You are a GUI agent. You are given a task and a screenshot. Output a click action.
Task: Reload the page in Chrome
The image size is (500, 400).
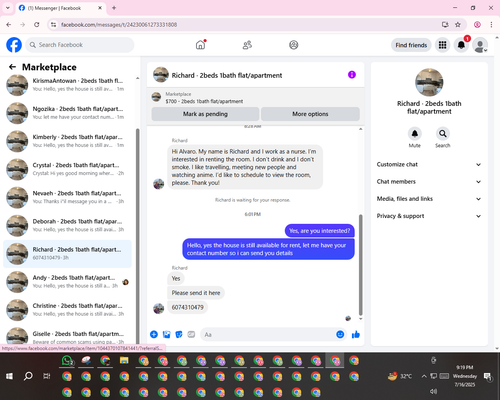tap(37, 25)
